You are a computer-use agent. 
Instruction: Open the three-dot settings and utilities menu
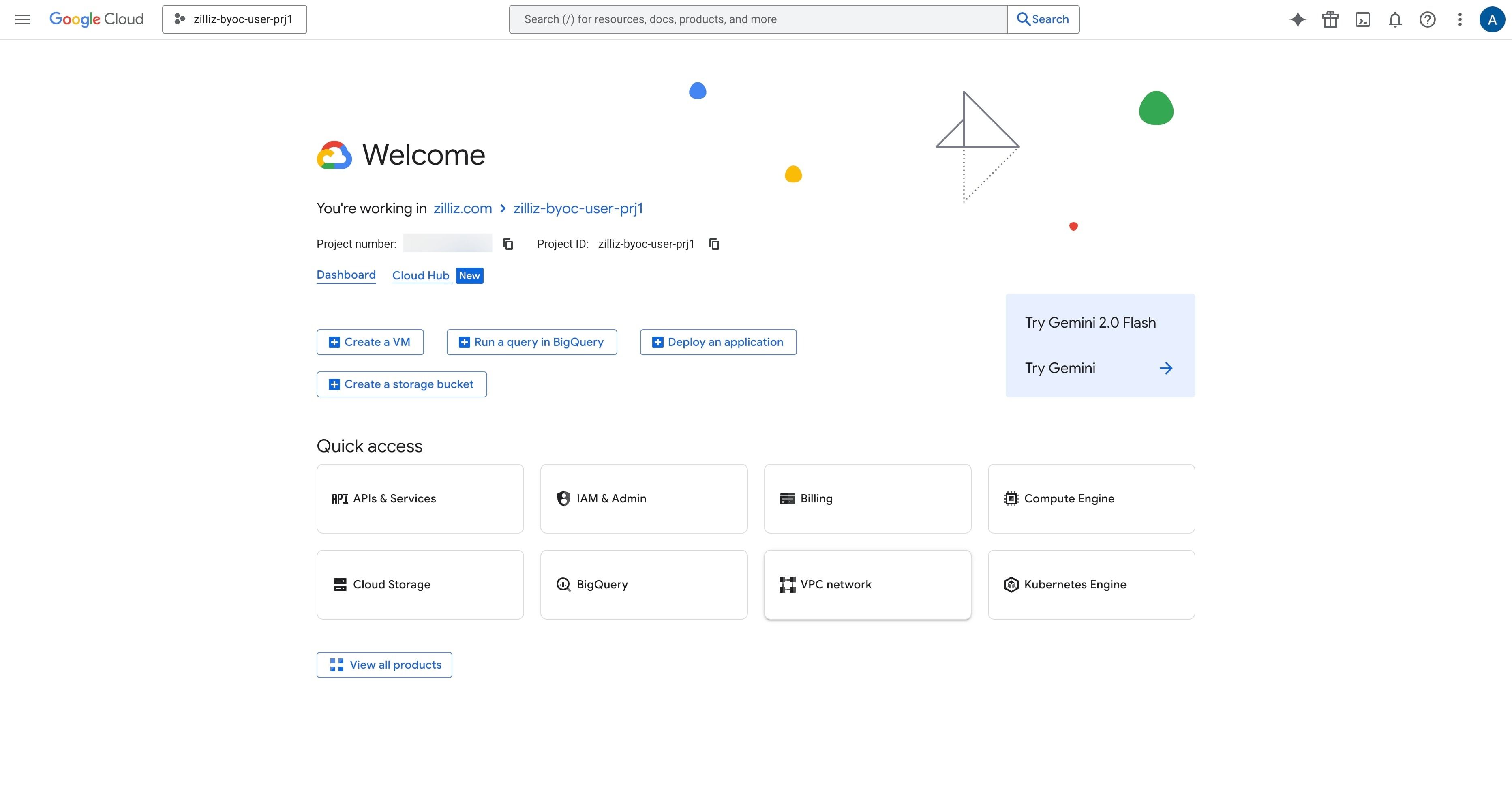click(x=1460, y=19)
